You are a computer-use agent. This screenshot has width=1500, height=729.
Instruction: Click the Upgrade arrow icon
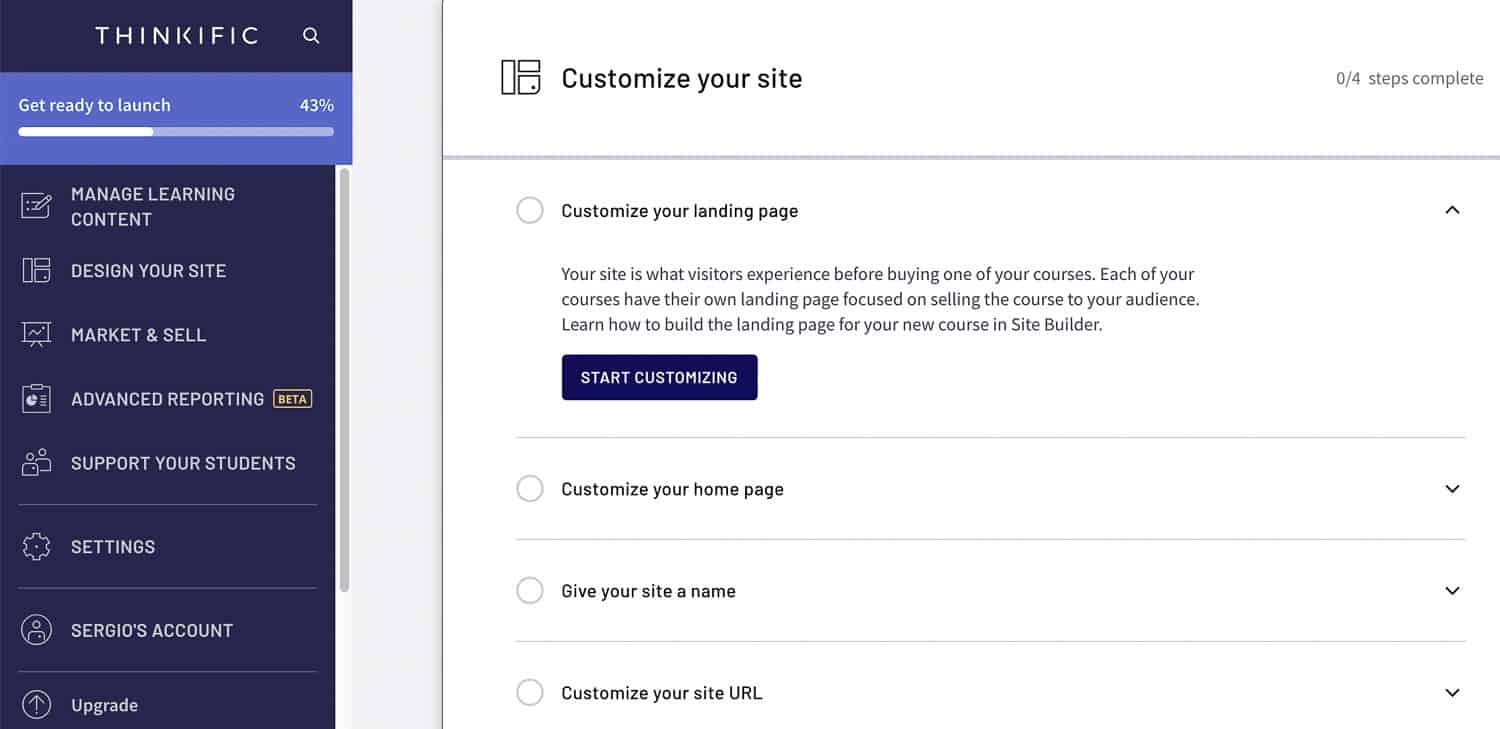[x=36, y=705]
